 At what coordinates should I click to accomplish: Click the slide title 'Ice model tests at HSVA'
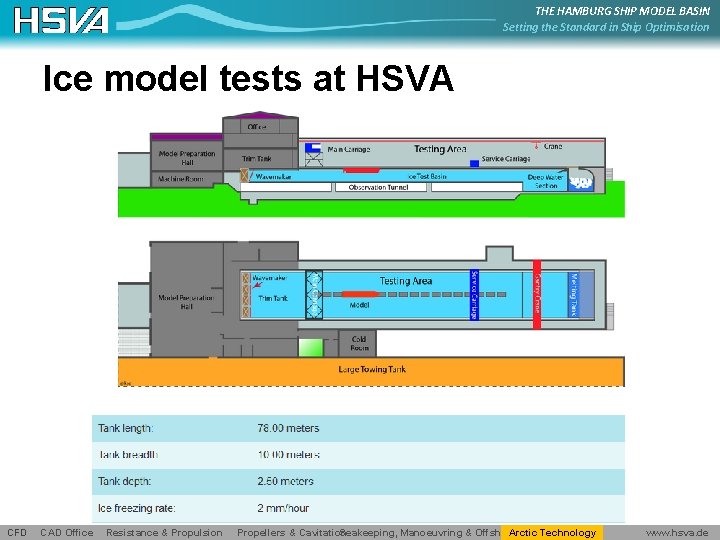coord(248,78)
